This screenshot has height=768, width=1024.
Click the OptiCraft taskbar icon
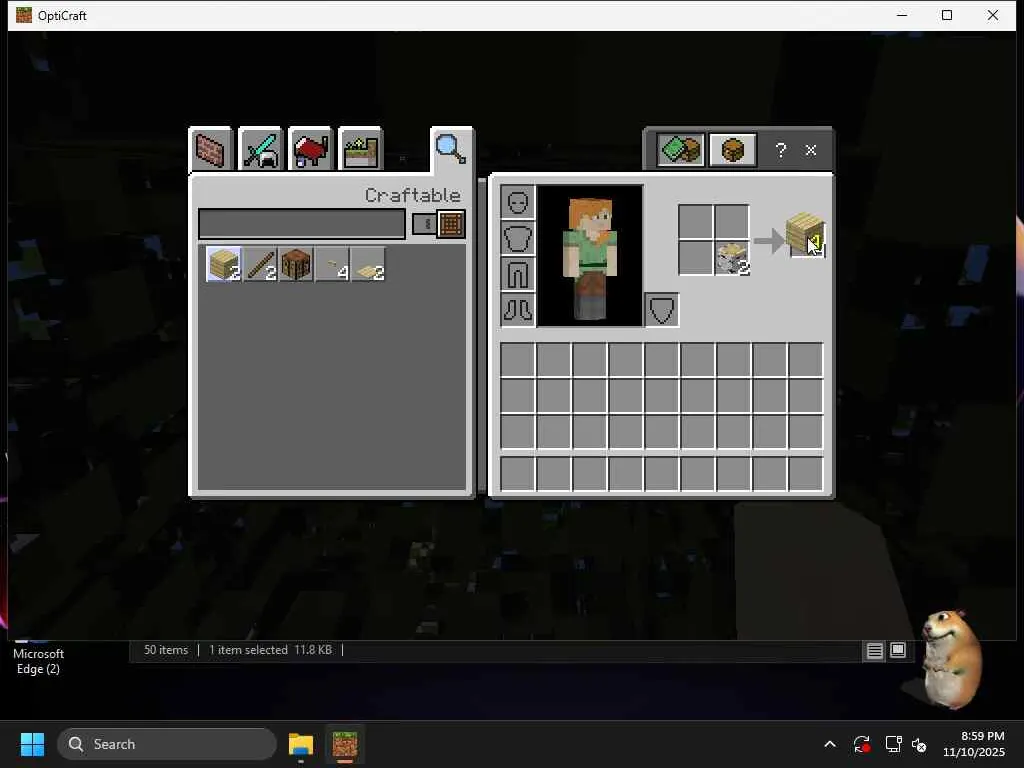pyautogui.click(x=345, y=744)
